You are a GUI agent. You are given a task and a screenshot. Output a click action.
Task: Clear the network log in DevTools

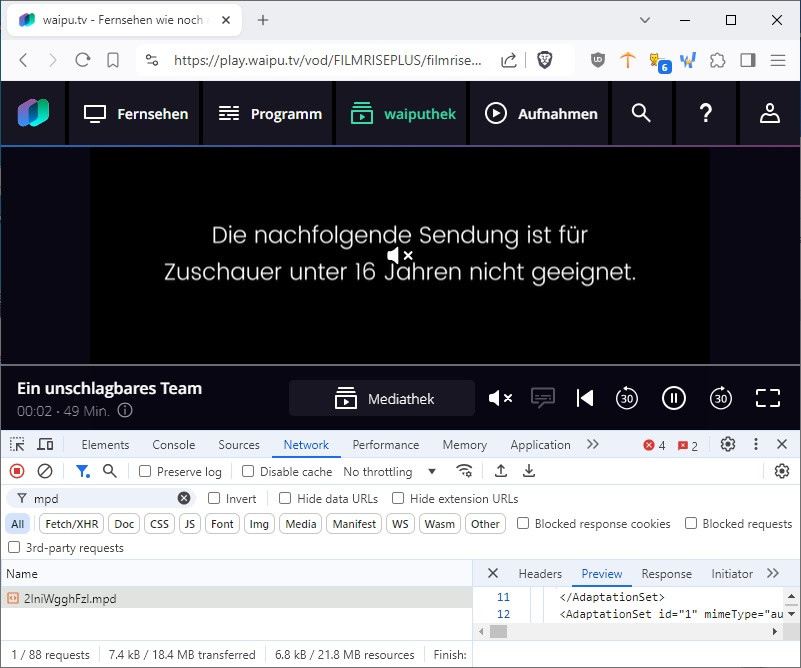point(45,471)
